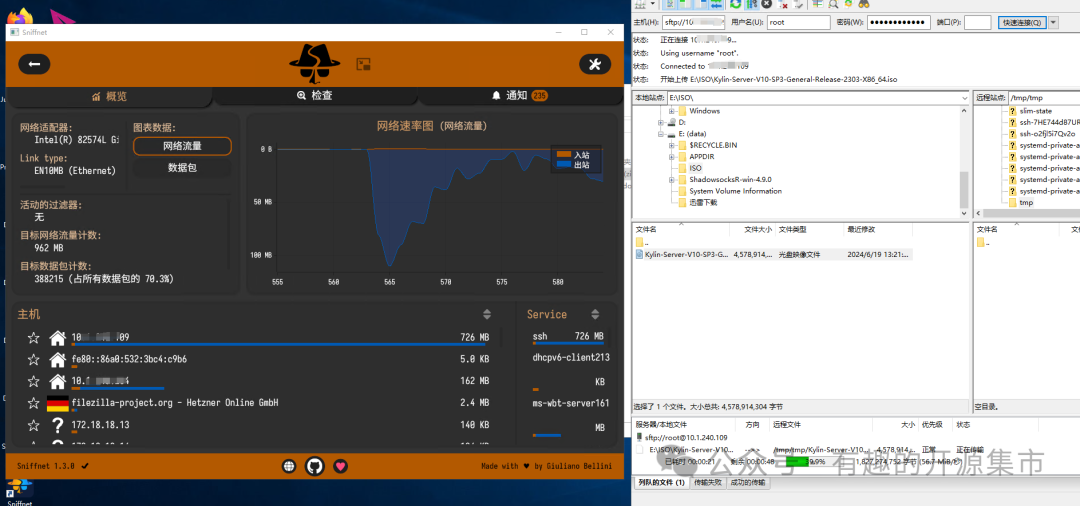Screen dimensions: 1080x506
Task: Select 数据包 chart data option
Action: (183, 167)
